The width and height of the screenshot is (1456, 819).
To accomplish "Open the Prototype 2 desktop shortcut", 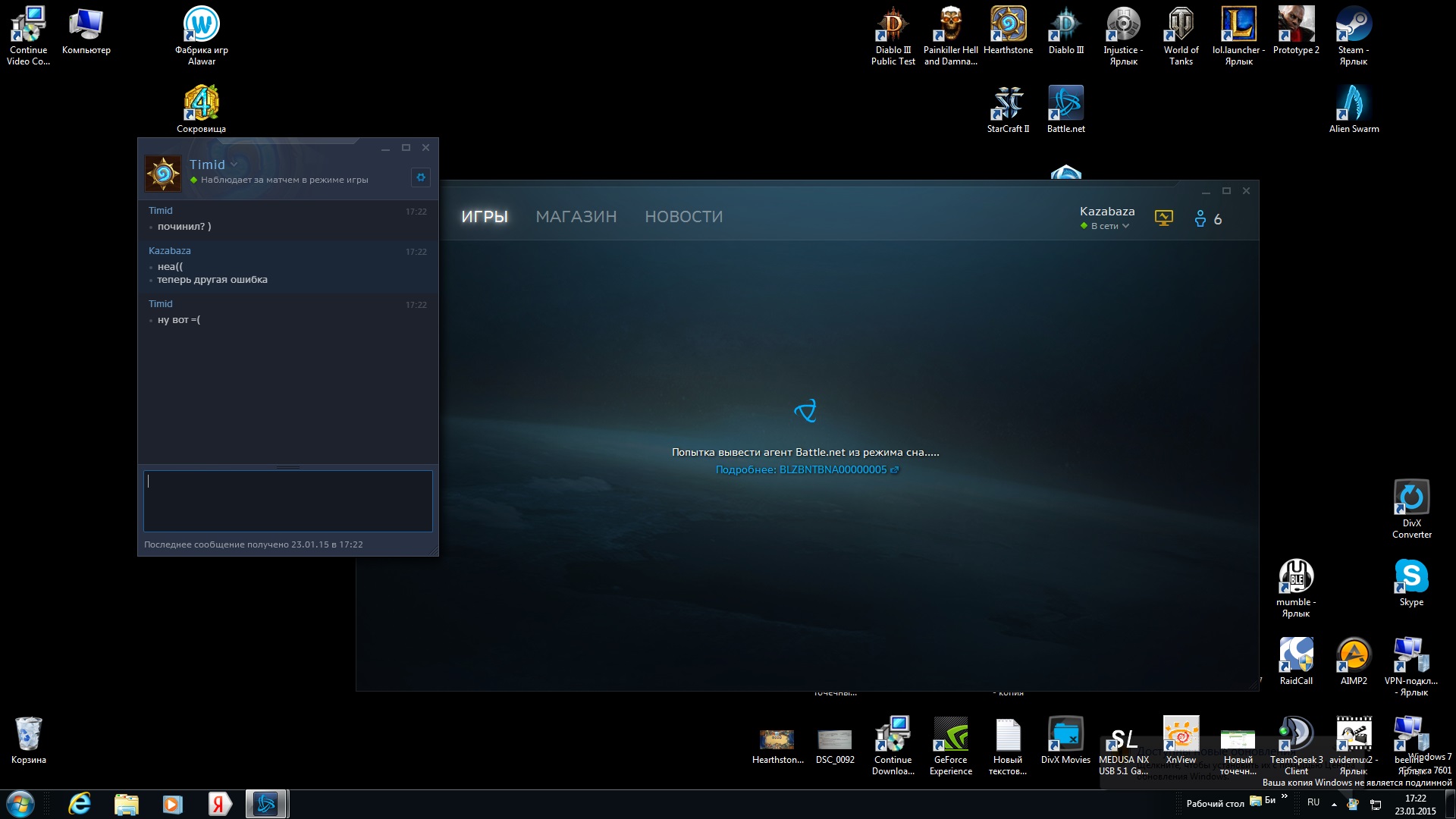I will pos(1297,30).
